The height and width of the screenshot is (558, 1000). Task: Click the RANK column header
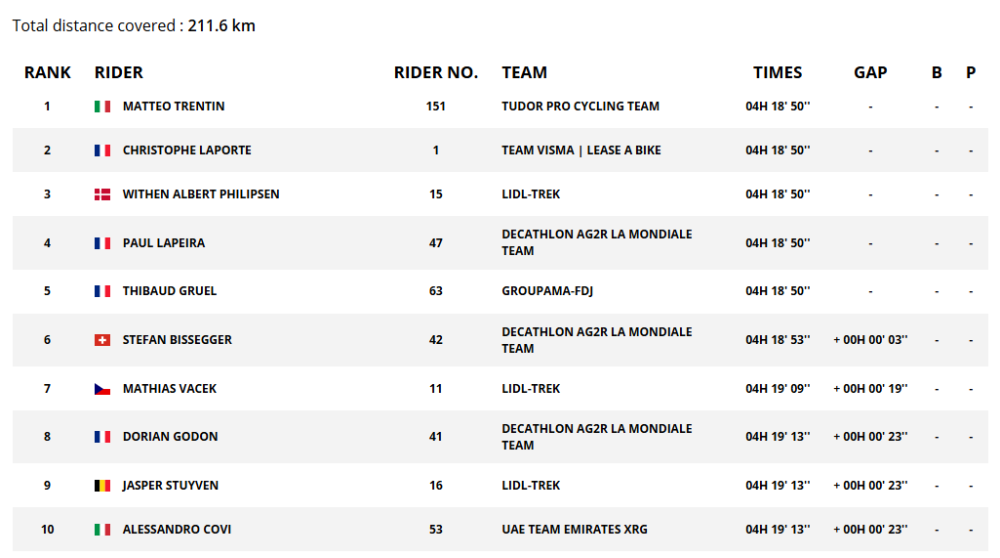pos(48,72)
